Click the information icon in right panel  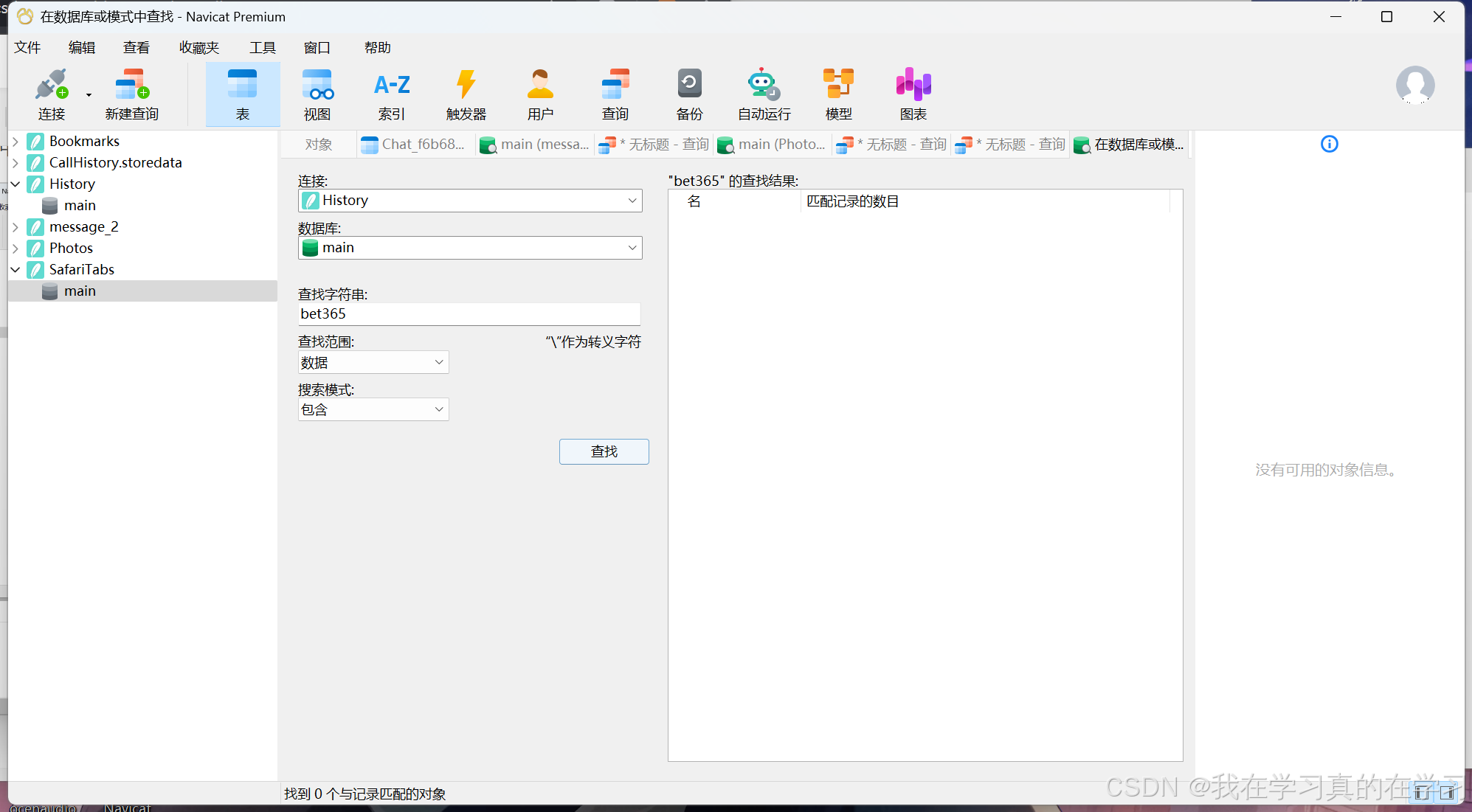point(1329,144)
